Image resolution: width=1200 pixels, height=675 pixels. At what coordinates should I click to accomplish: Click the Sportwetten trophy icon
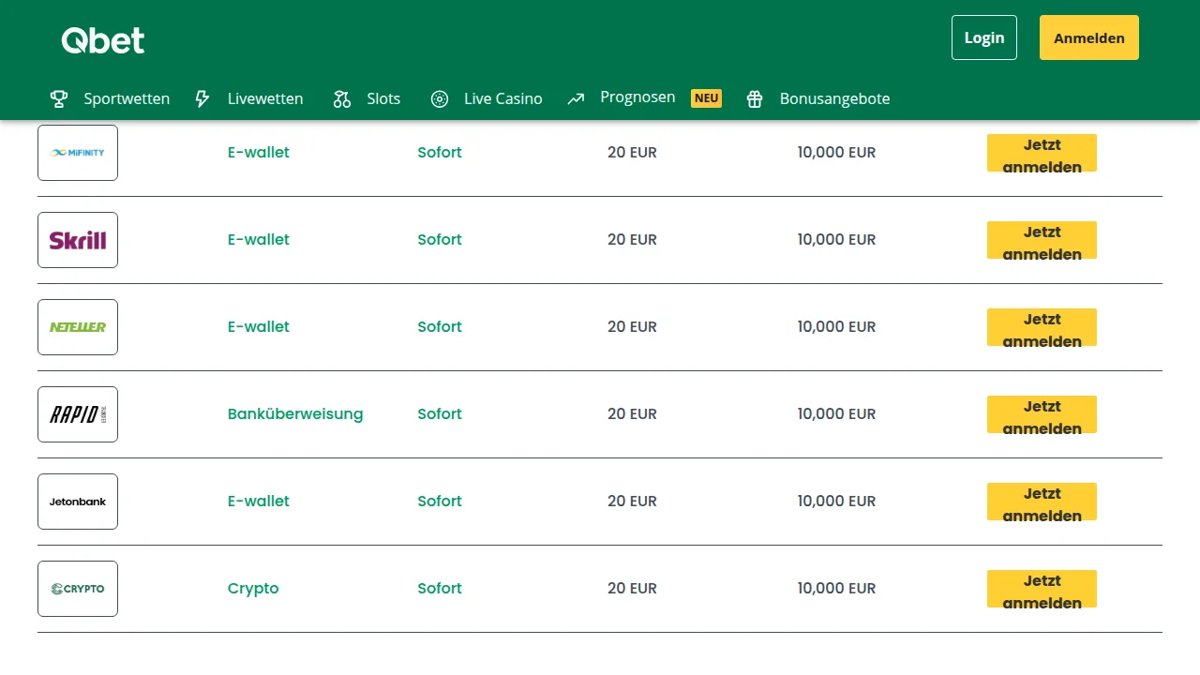[x=59, y=98]
